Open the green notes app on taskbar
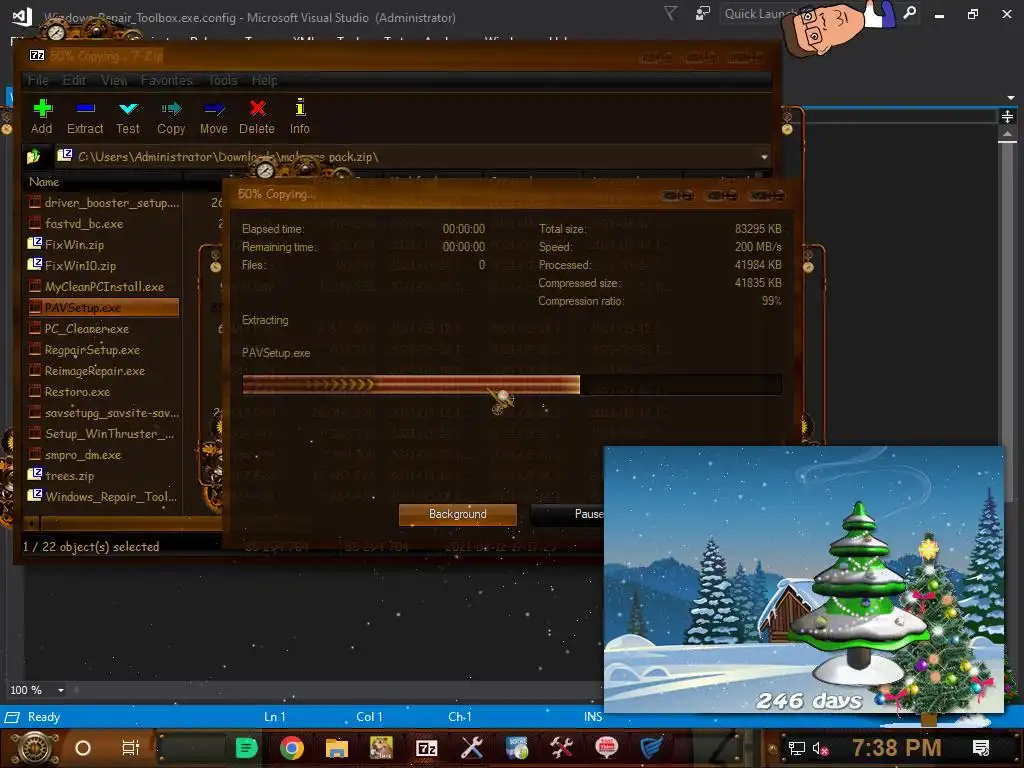Screen dimensions: 1024x768 click(x=246, y=748)
